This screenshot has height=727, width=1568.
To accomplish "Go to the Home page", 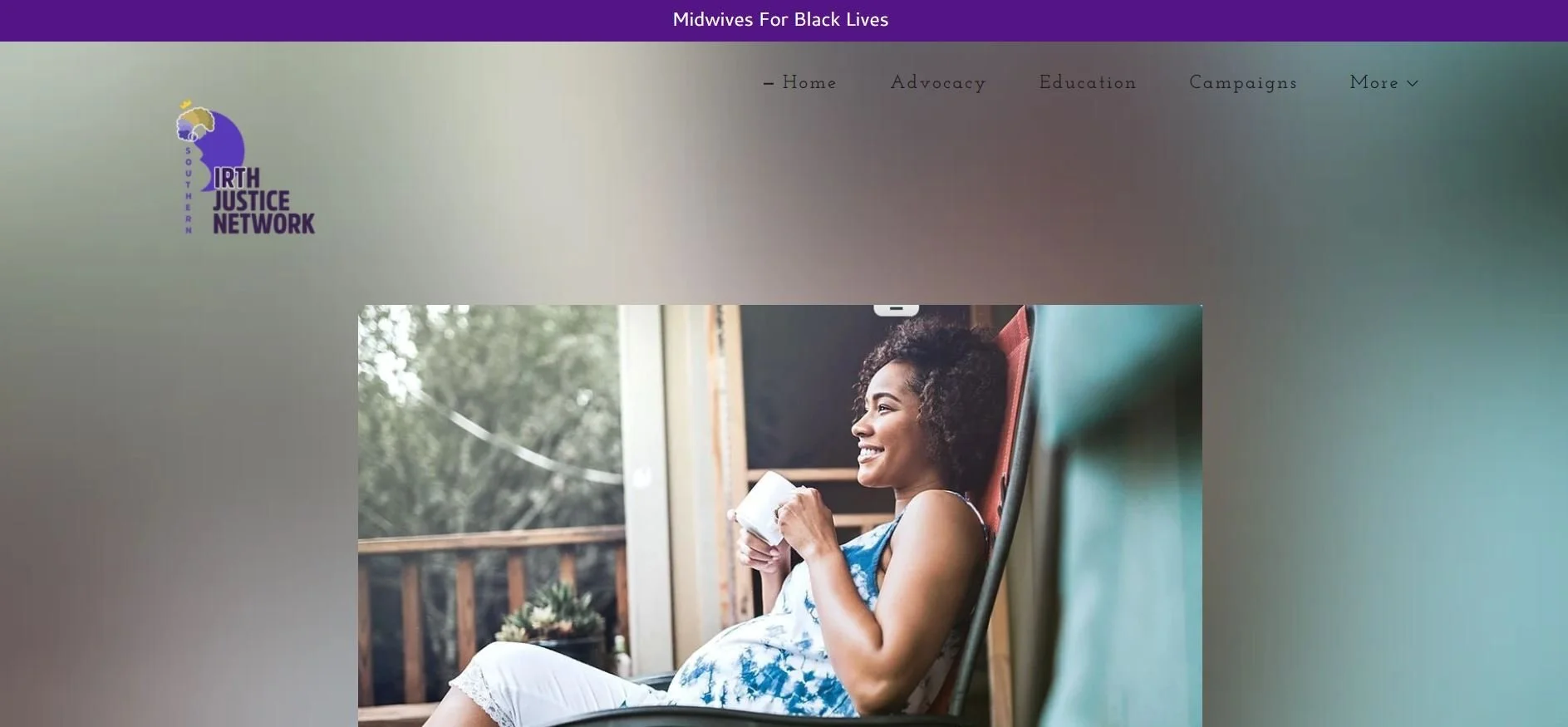I will tap(809, 83).
